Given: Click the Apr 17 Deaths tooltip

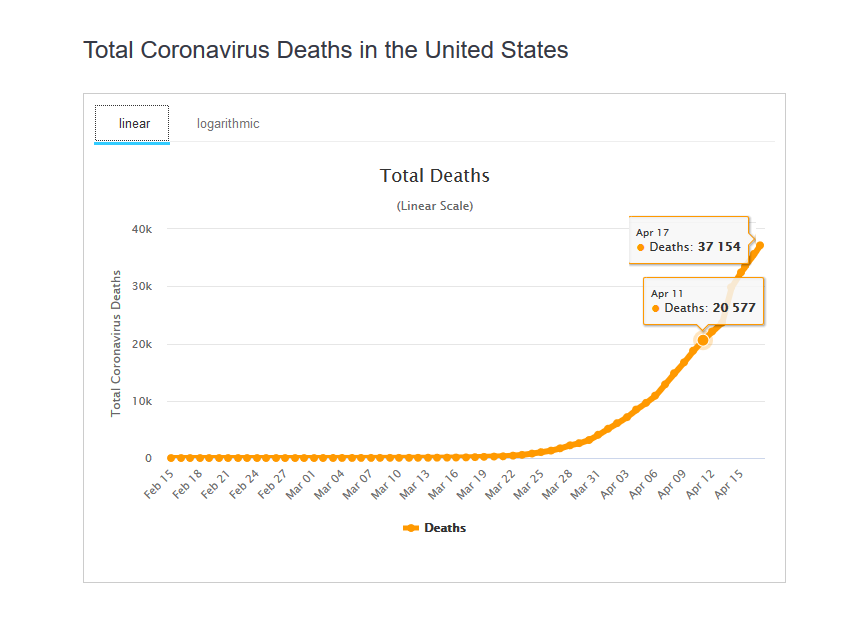Looking at the screenshot, I should [688, 240].
